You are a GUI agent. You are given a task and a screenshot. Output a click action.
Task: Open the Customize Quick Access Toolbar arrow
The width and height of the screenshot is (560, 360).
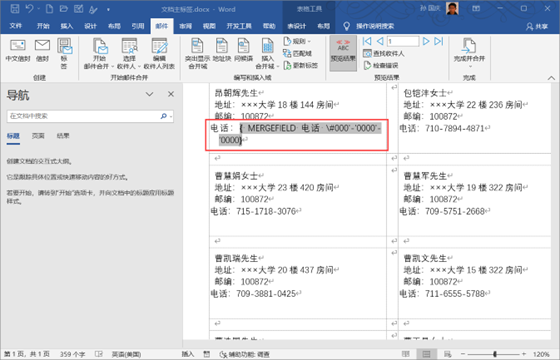(x=108, y=10)
